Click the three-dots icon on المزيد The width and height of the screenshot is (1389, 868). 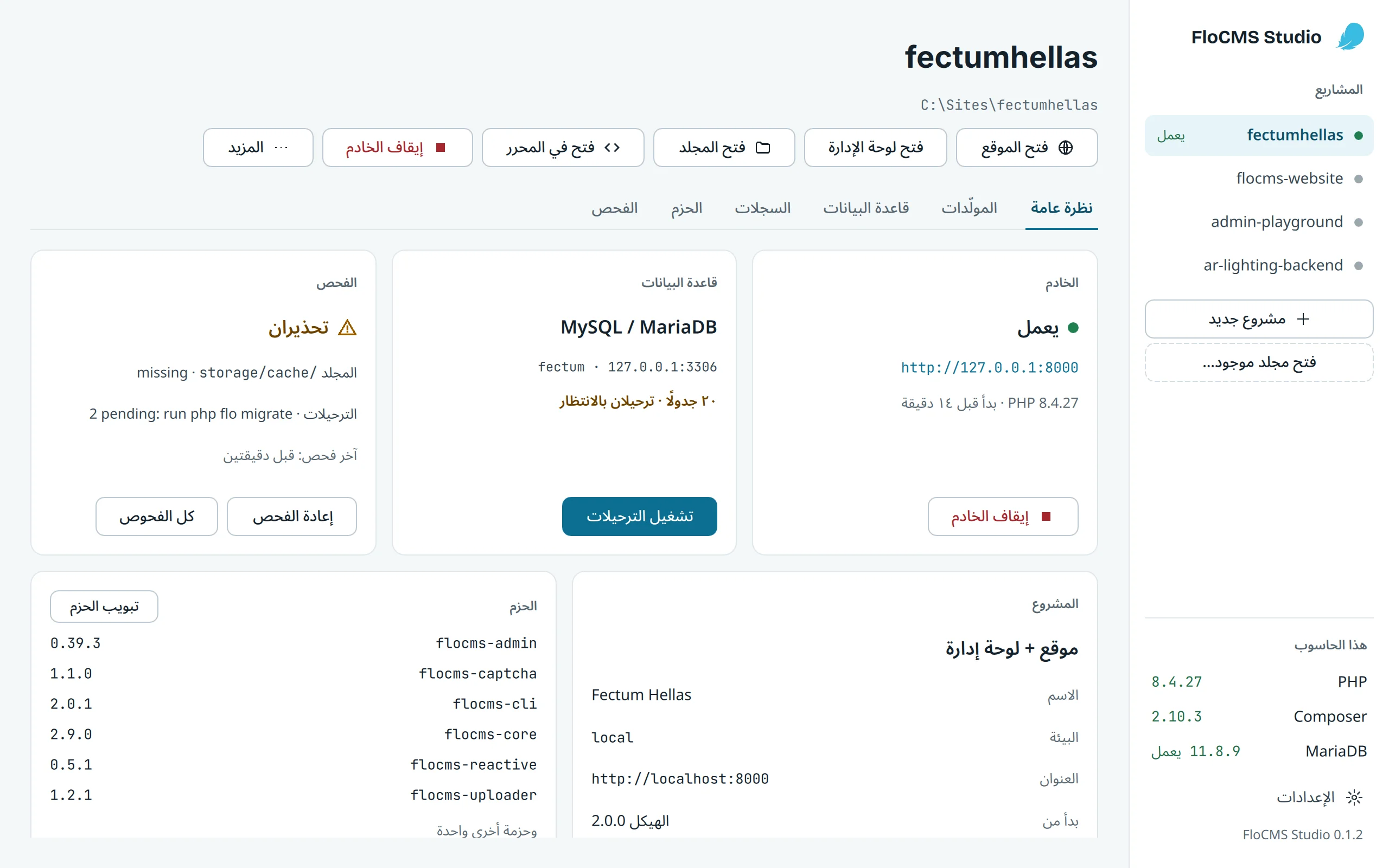[281, 148]
